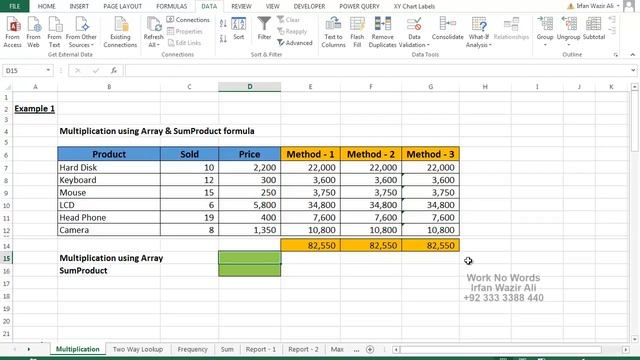Screen dimensions: 640x360
Task: Click Text to Columns
Action: [333, 32]
